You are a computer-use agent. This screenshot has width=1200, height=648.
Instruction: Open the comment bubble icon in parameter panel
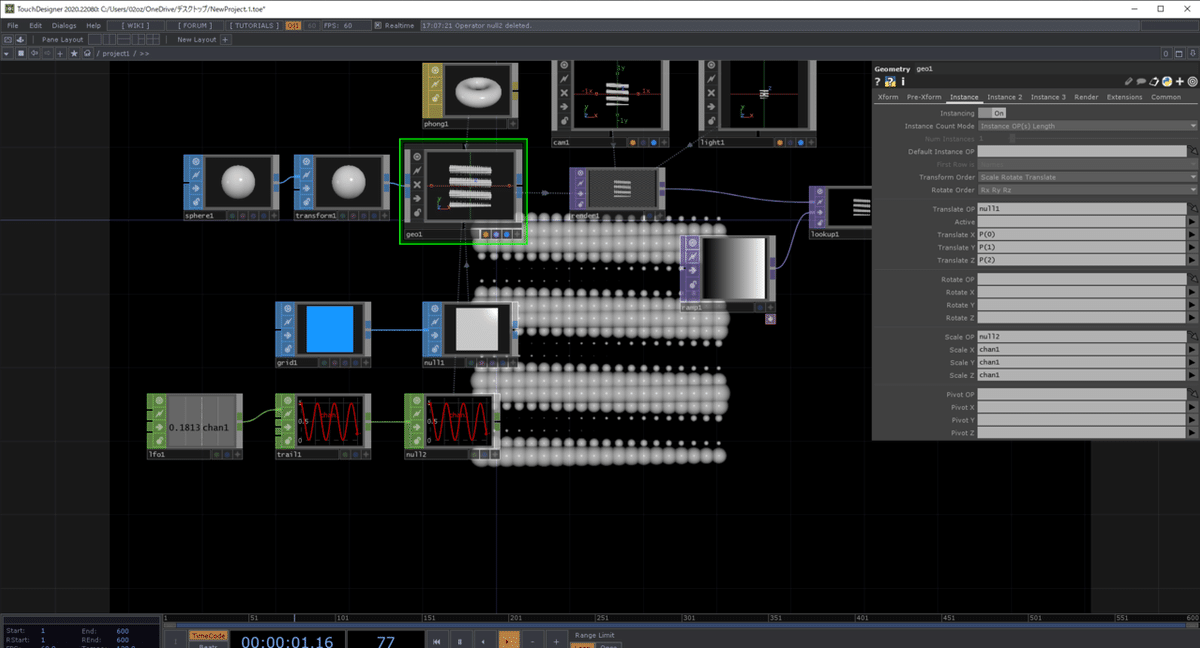tap(1141, 80)
